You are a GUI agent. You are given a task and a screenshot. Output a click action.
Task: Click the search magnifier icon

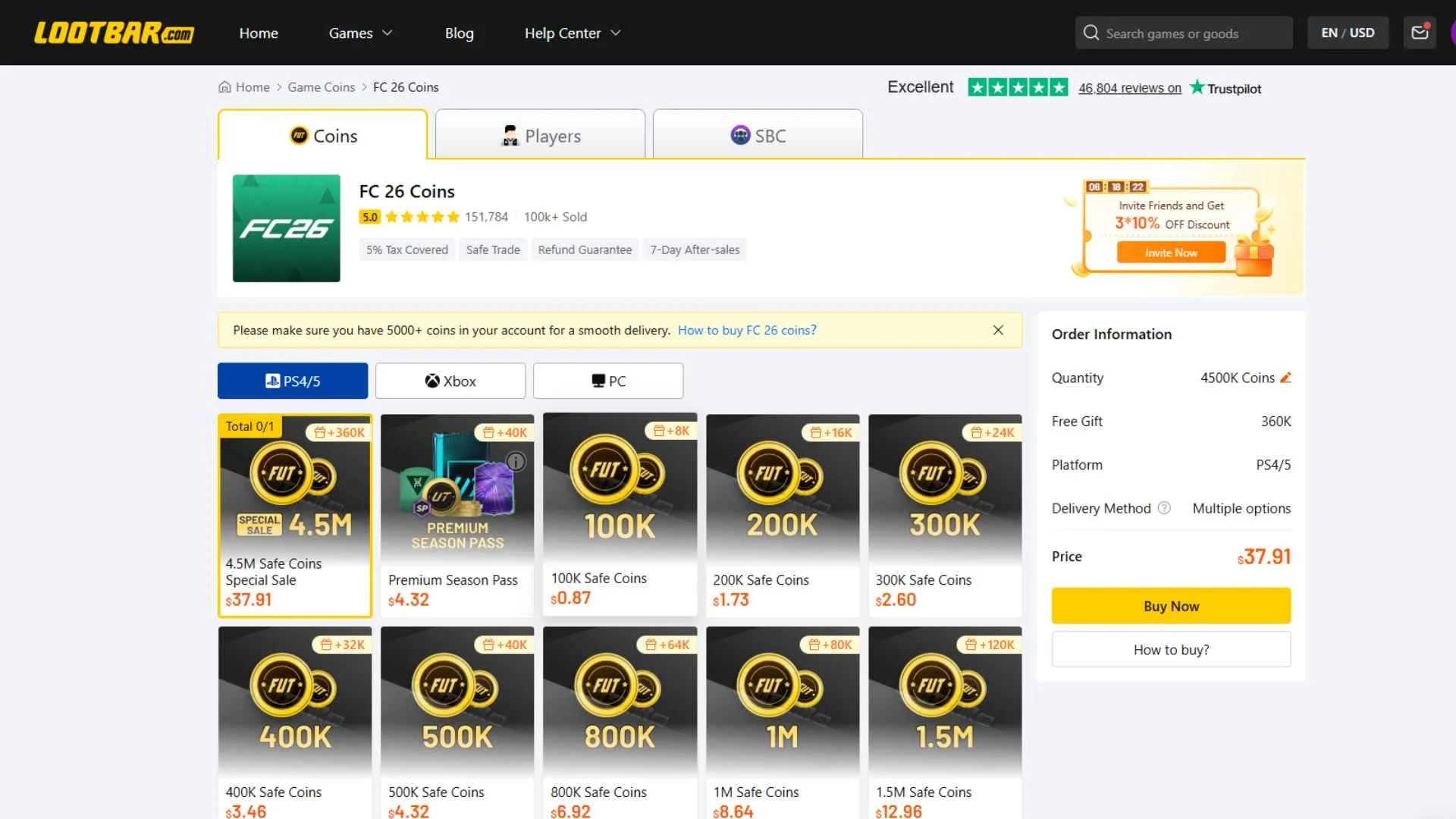[x=1090, y=33]
